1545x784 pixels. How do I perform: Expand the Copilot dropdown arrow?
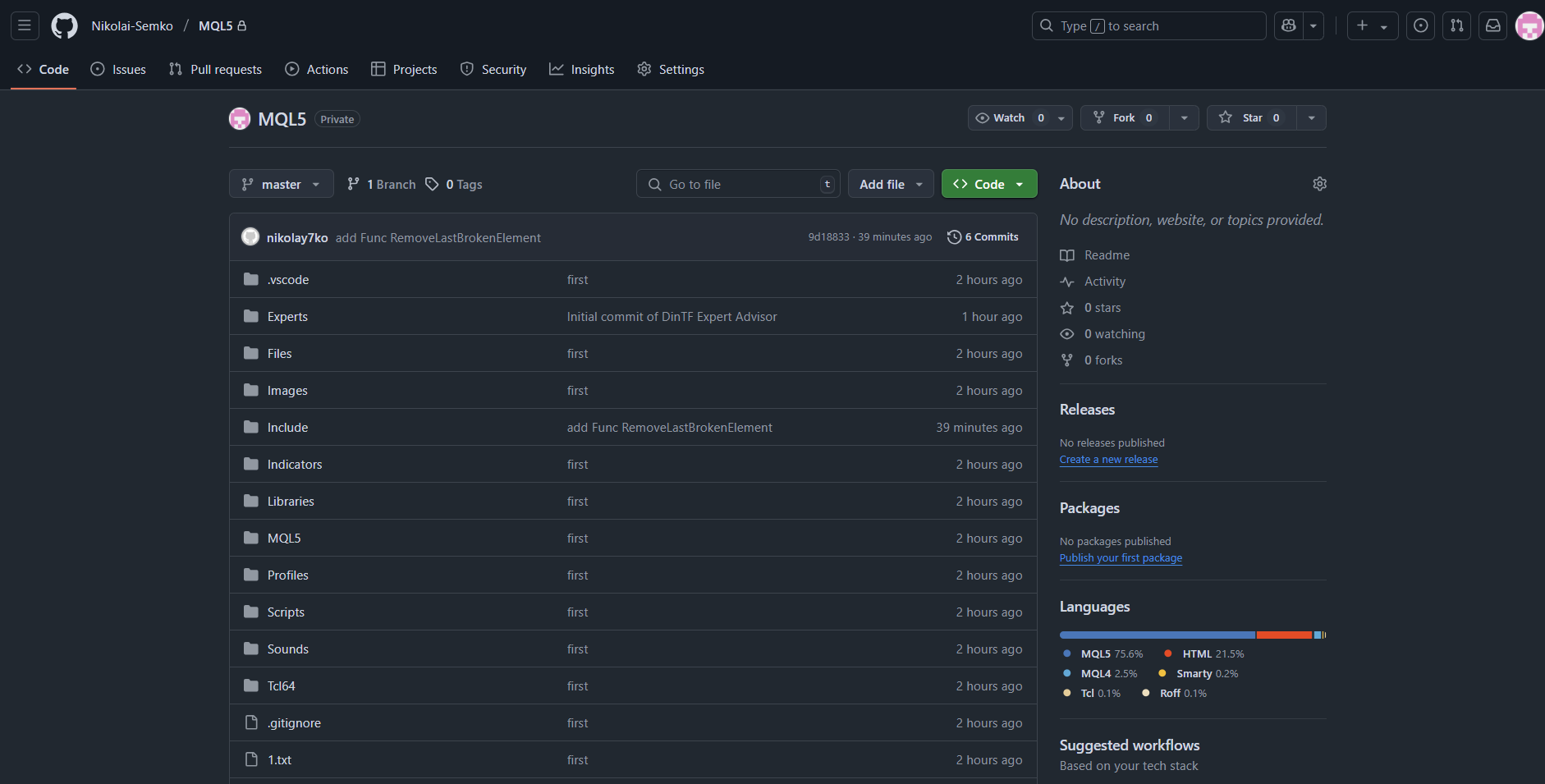1313,25
